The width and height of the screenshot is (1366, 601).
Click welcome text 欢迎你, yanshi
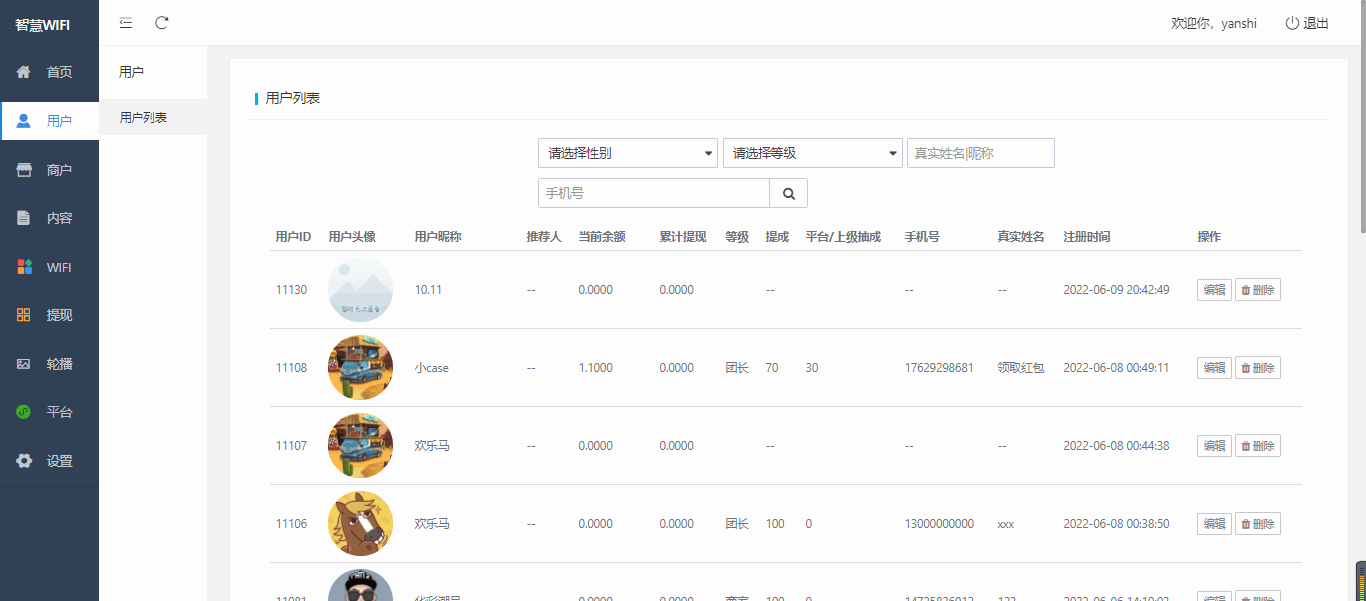tap(1214, 23)
